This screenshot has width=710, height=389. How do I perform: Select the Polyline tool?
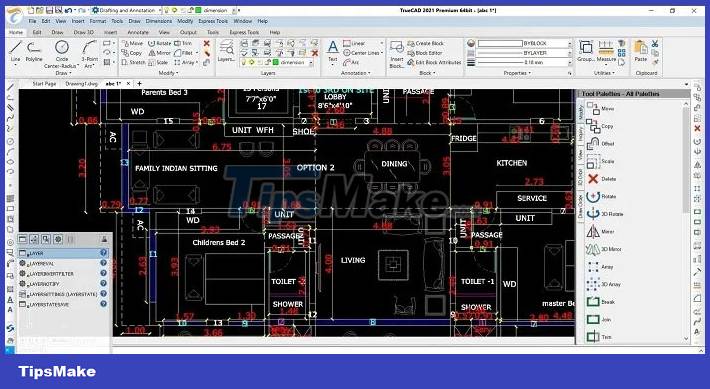pos(34,51)
